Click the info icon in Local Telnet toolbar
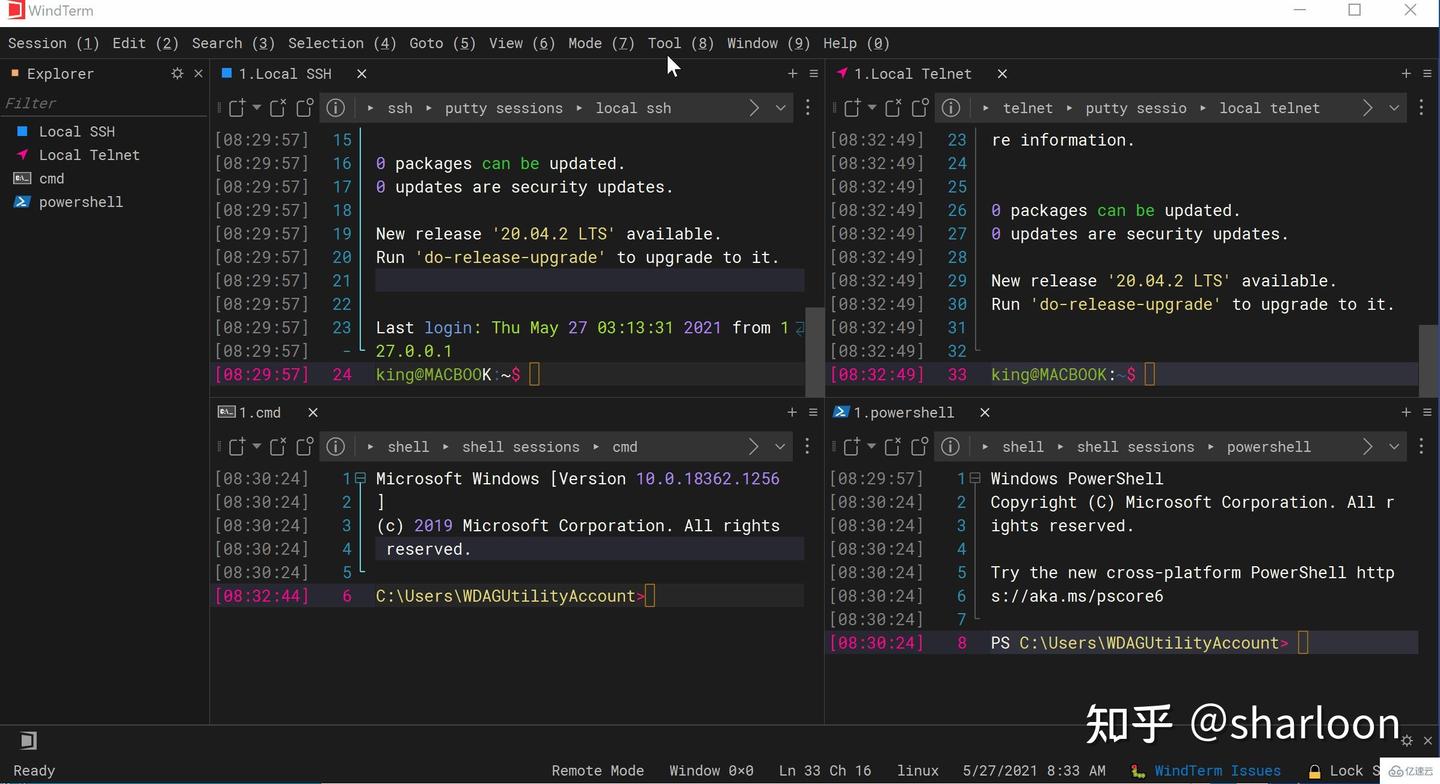 (x=951, y=108)
